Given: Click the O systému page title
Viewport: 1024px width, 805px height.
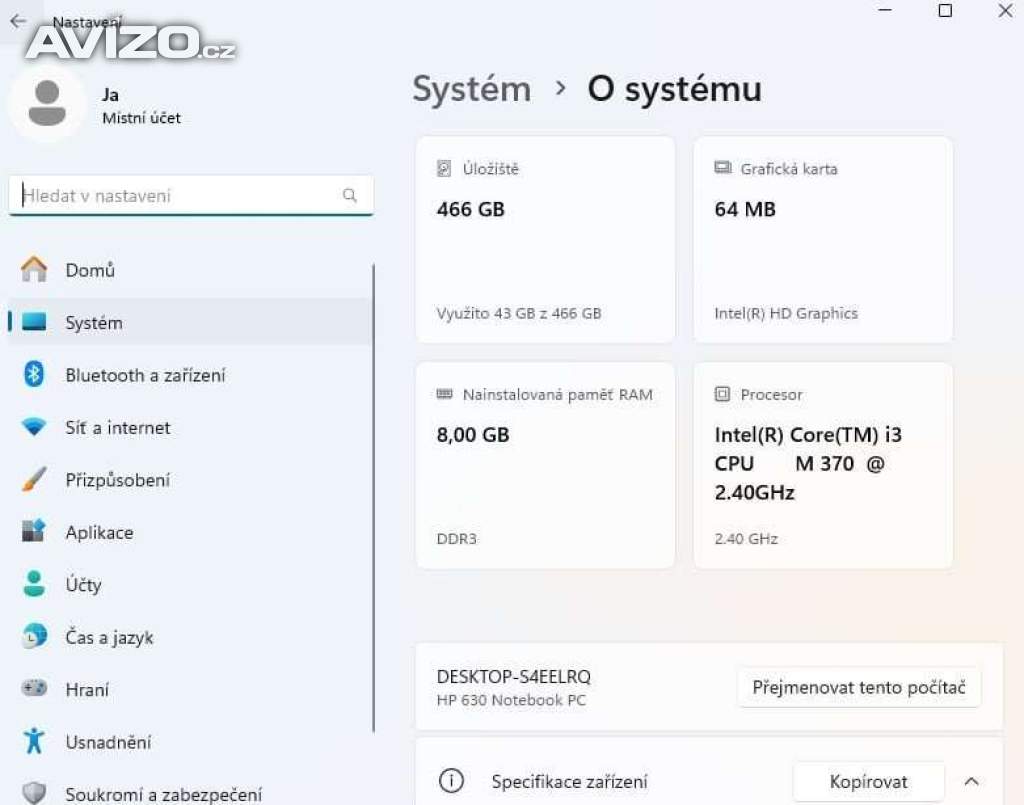Looking at the screenshot, I should [x=675, y=89].
